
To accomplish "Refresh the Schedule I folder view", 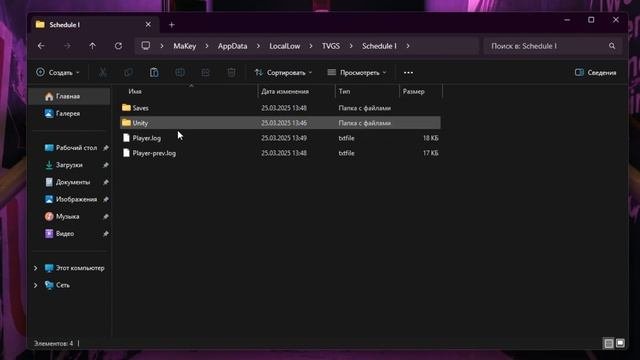I will click(x=118, y=46).
